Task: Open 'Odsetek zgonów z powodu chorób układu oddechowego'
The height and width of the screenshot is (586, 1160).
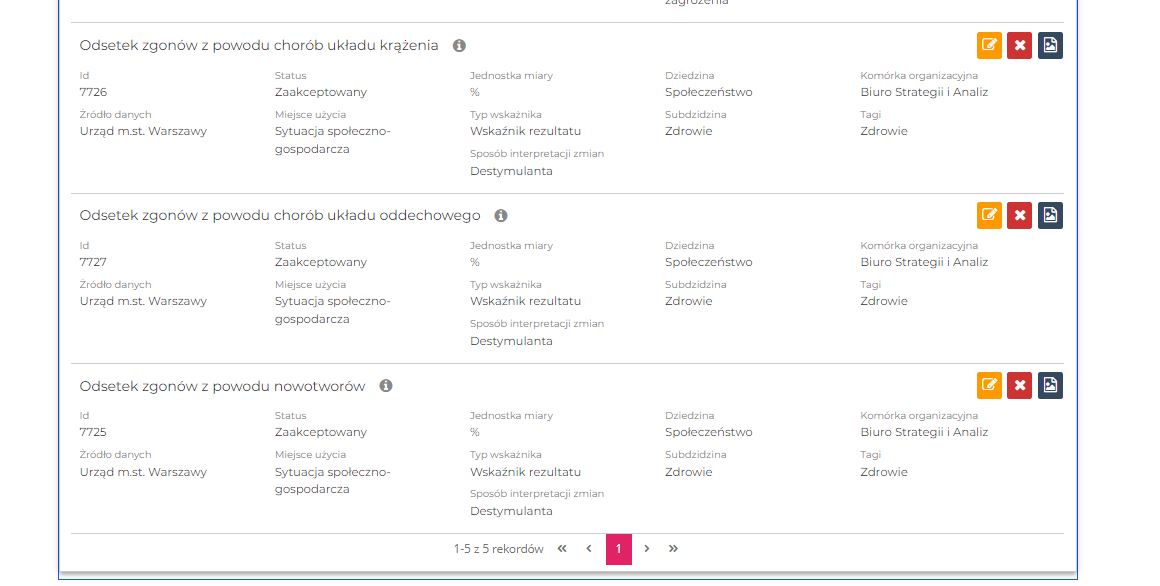Action: click(x=279, y=216)
